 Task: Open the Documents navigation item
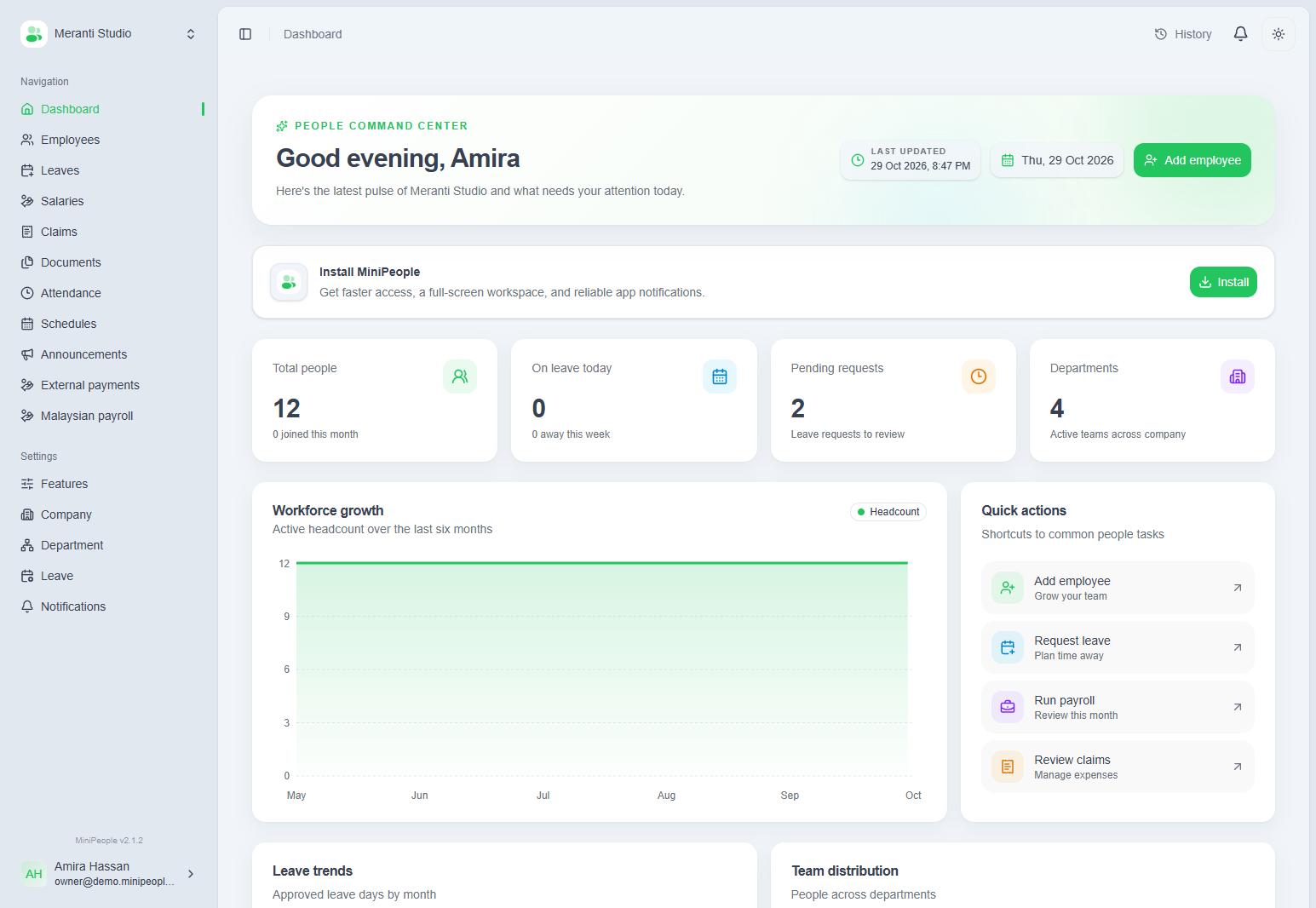click(109, 262)
